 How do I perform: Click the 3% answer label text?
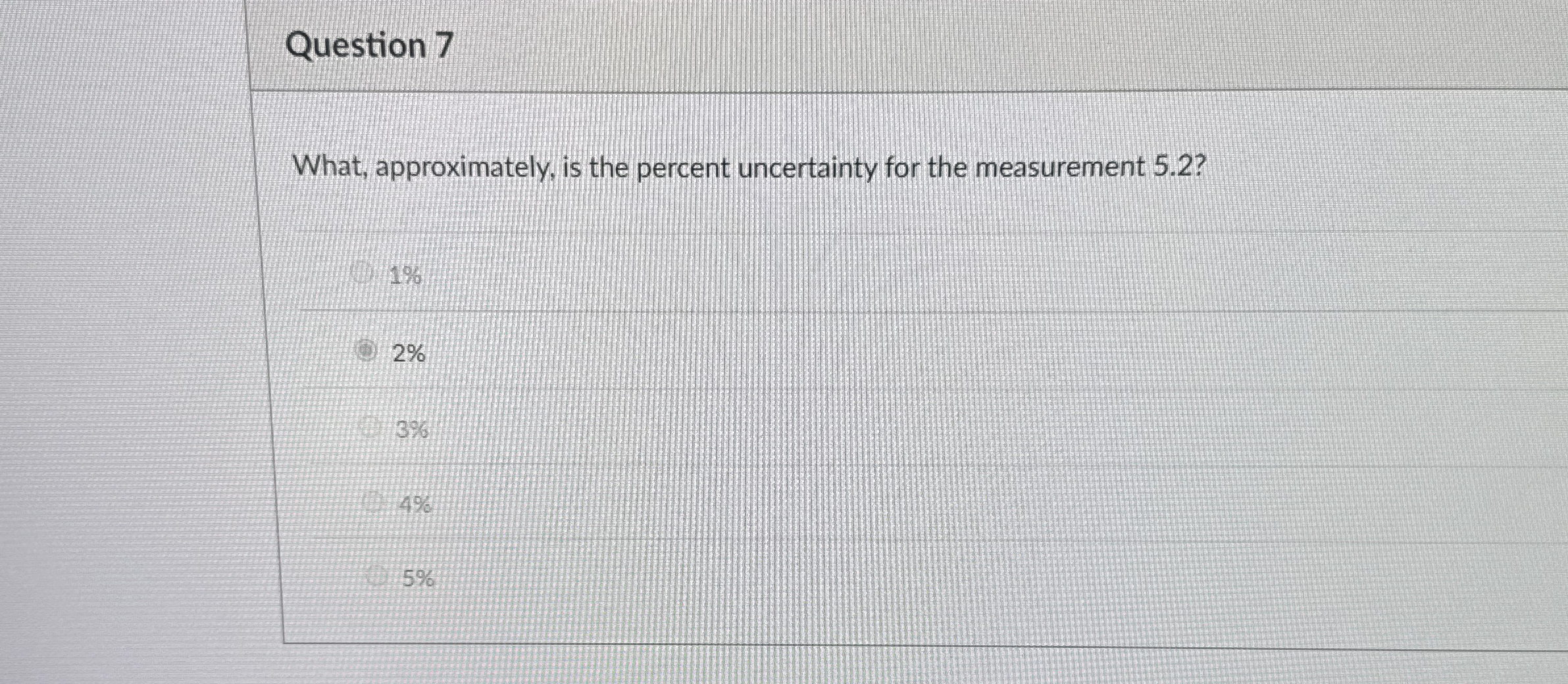tap(413, 429)
